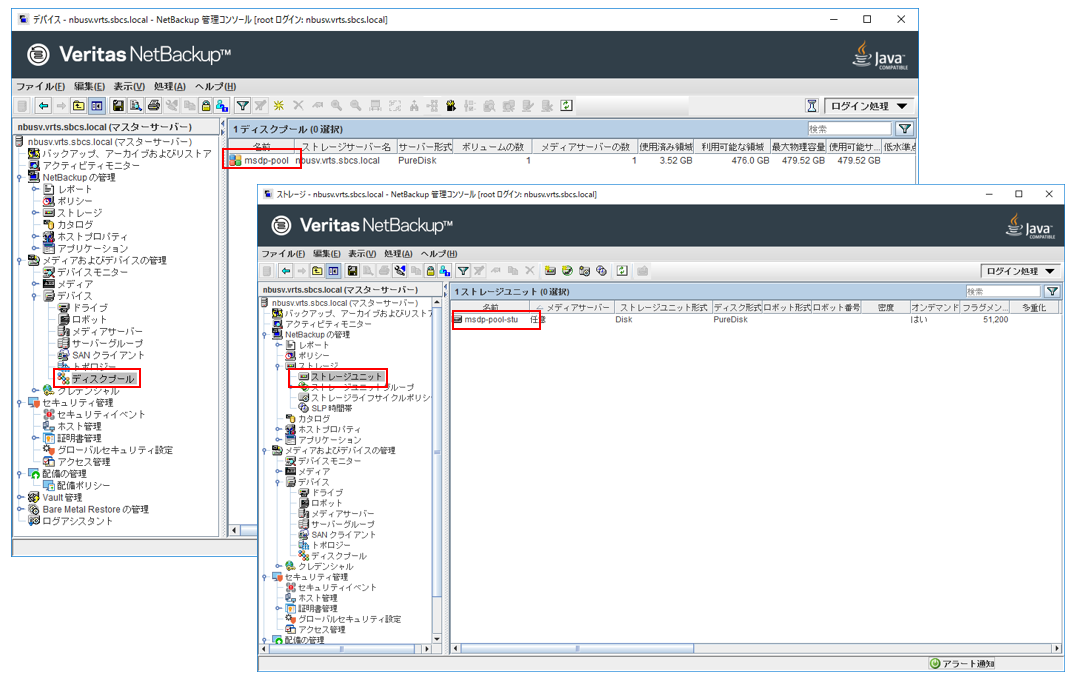Click padlock icon in Storage window toolbar
Image resolution: width=1073 pixels, height=679 pixels.
(x=430, y=271)
